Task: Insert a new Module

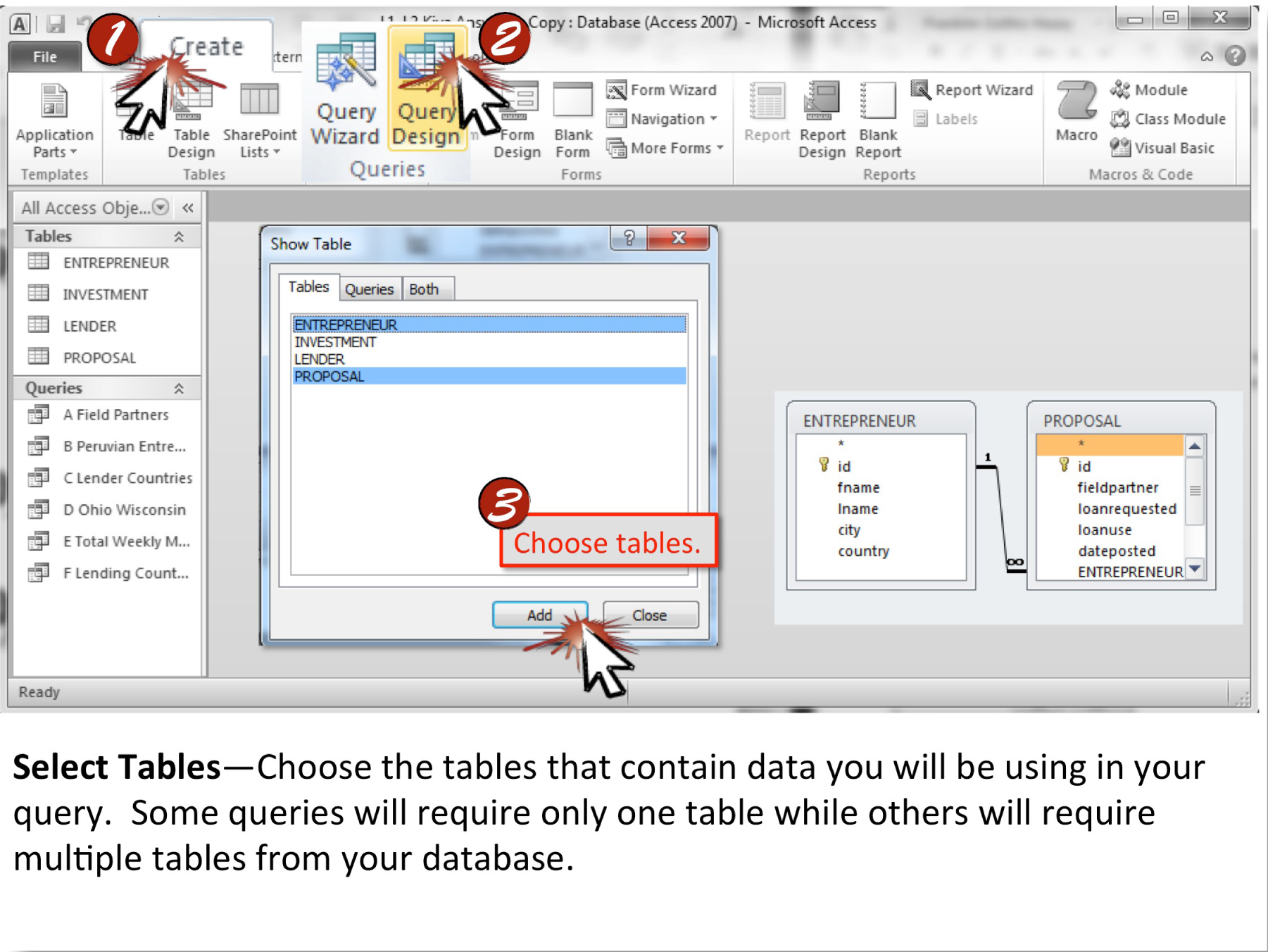Action: [x=1149, y=90]
